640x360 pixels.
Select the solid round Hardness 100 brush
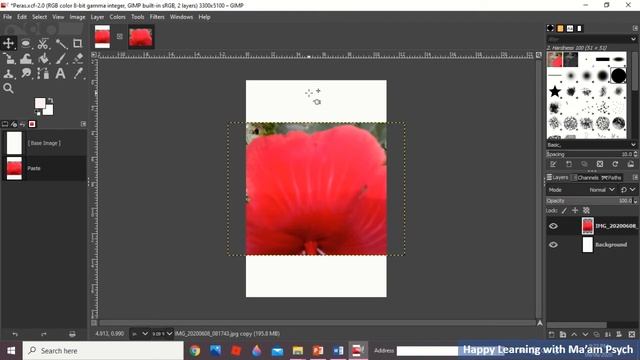(x=618, y=76)
